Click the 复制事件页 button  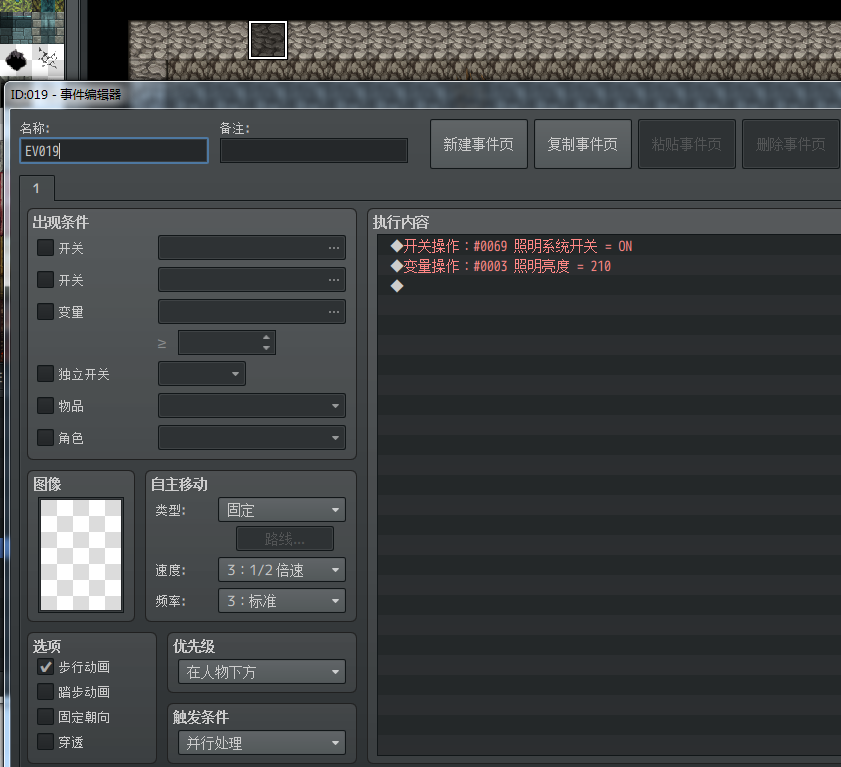tap(582, 144)
